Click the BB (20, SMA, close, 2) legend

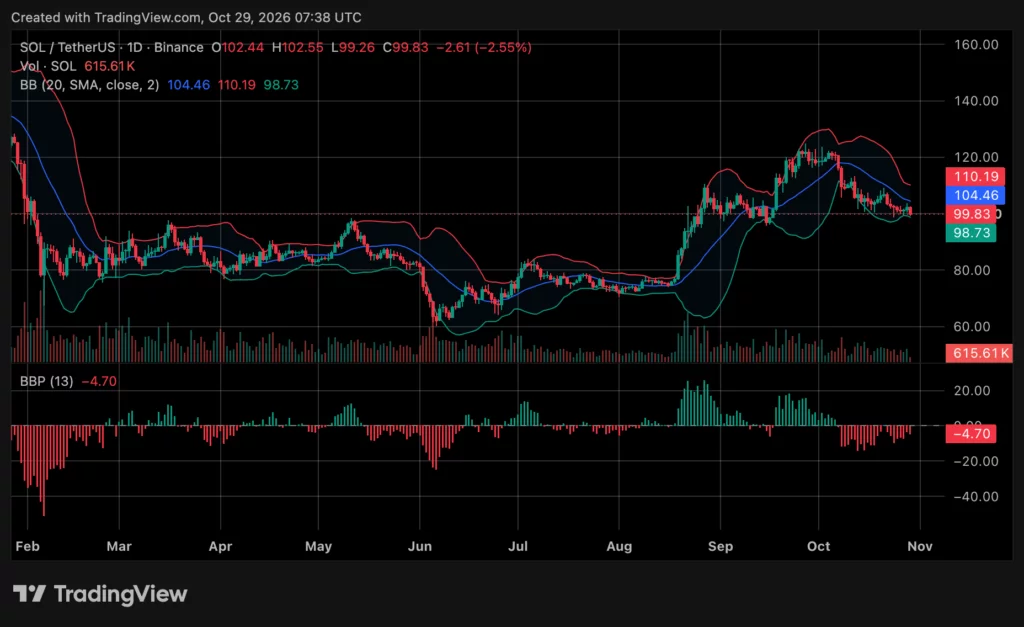(x=89, y=85)
